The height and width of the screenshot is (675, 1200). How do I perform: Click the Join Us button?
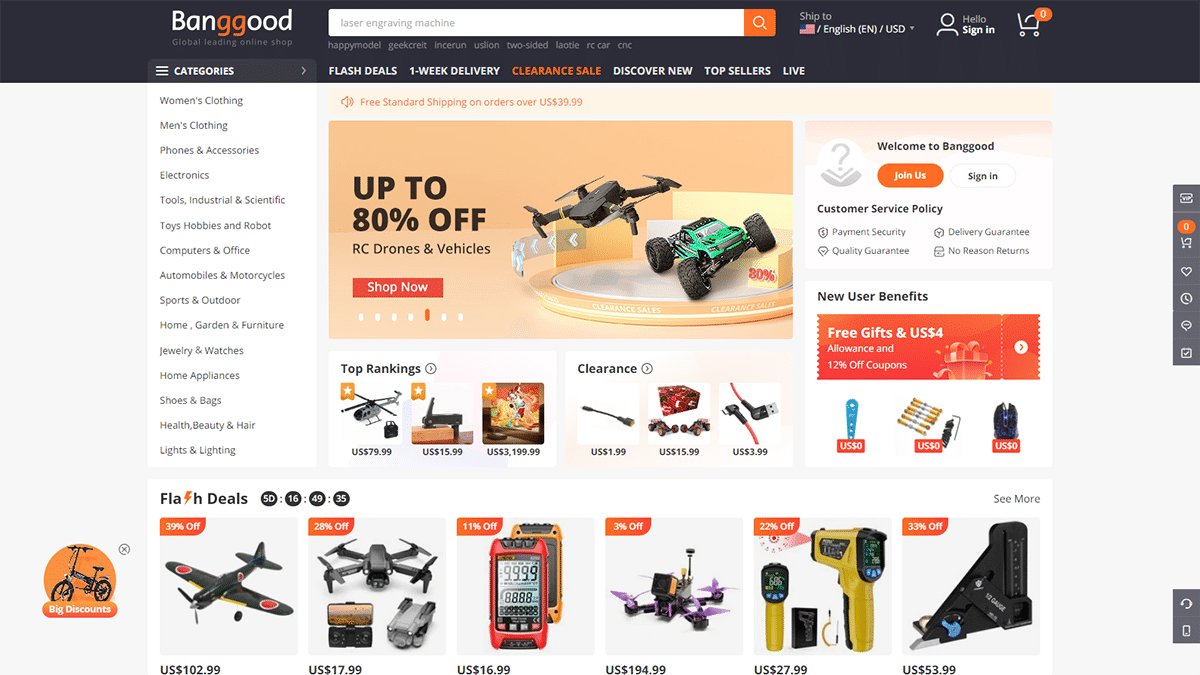coord(910,175)
